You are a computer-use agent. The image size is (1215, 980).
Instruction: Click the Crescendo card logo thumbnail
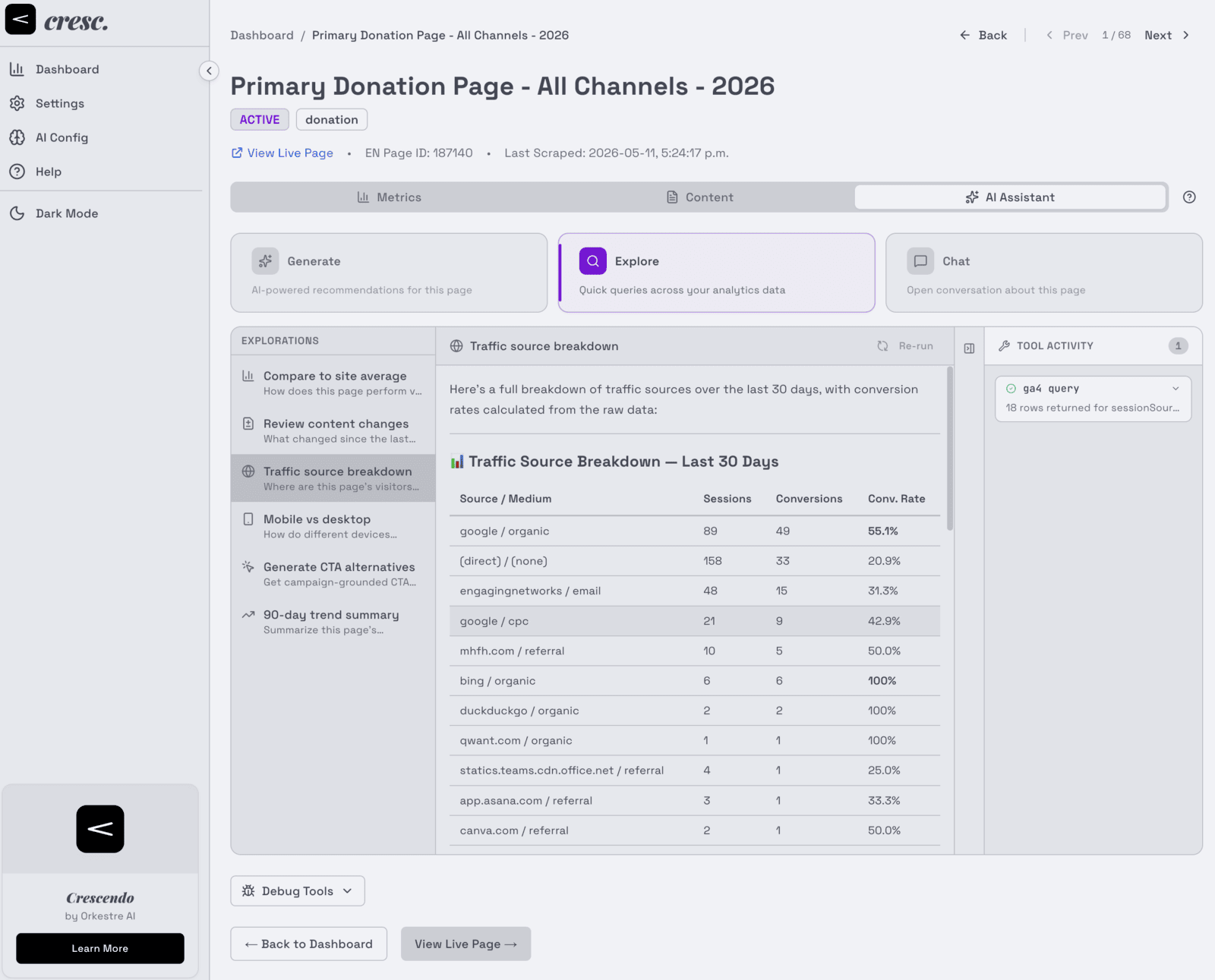(100, 829)
